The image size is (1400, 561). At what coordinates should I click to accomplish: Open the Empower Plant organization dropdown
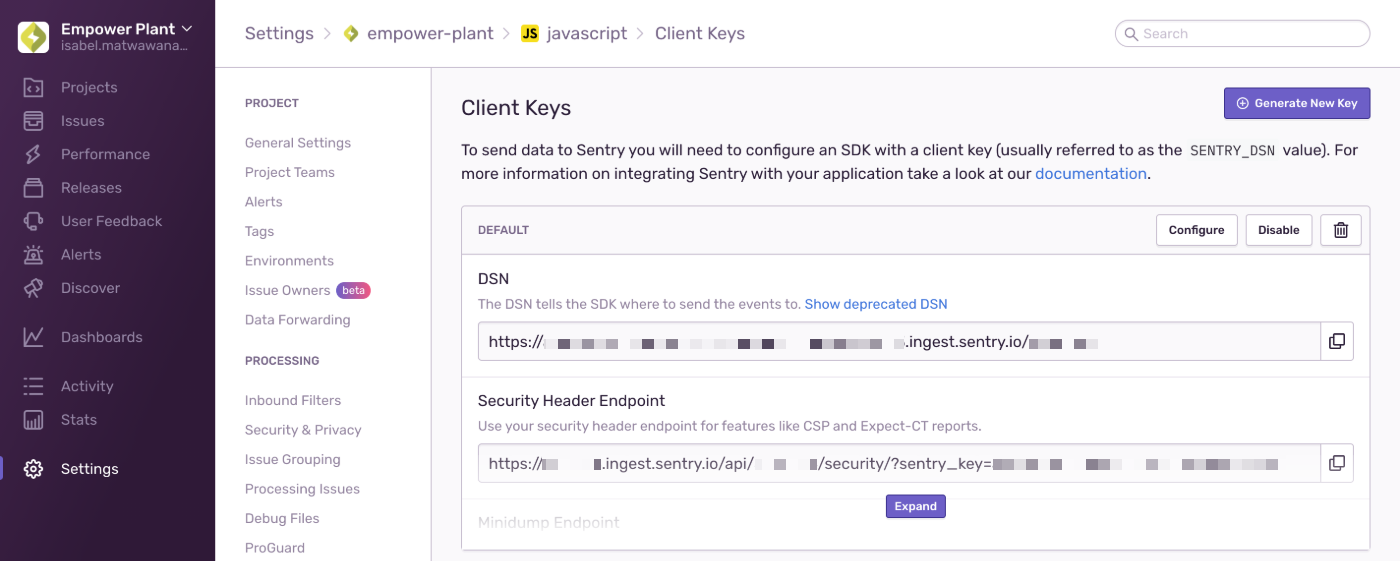[x=126, y=30]
